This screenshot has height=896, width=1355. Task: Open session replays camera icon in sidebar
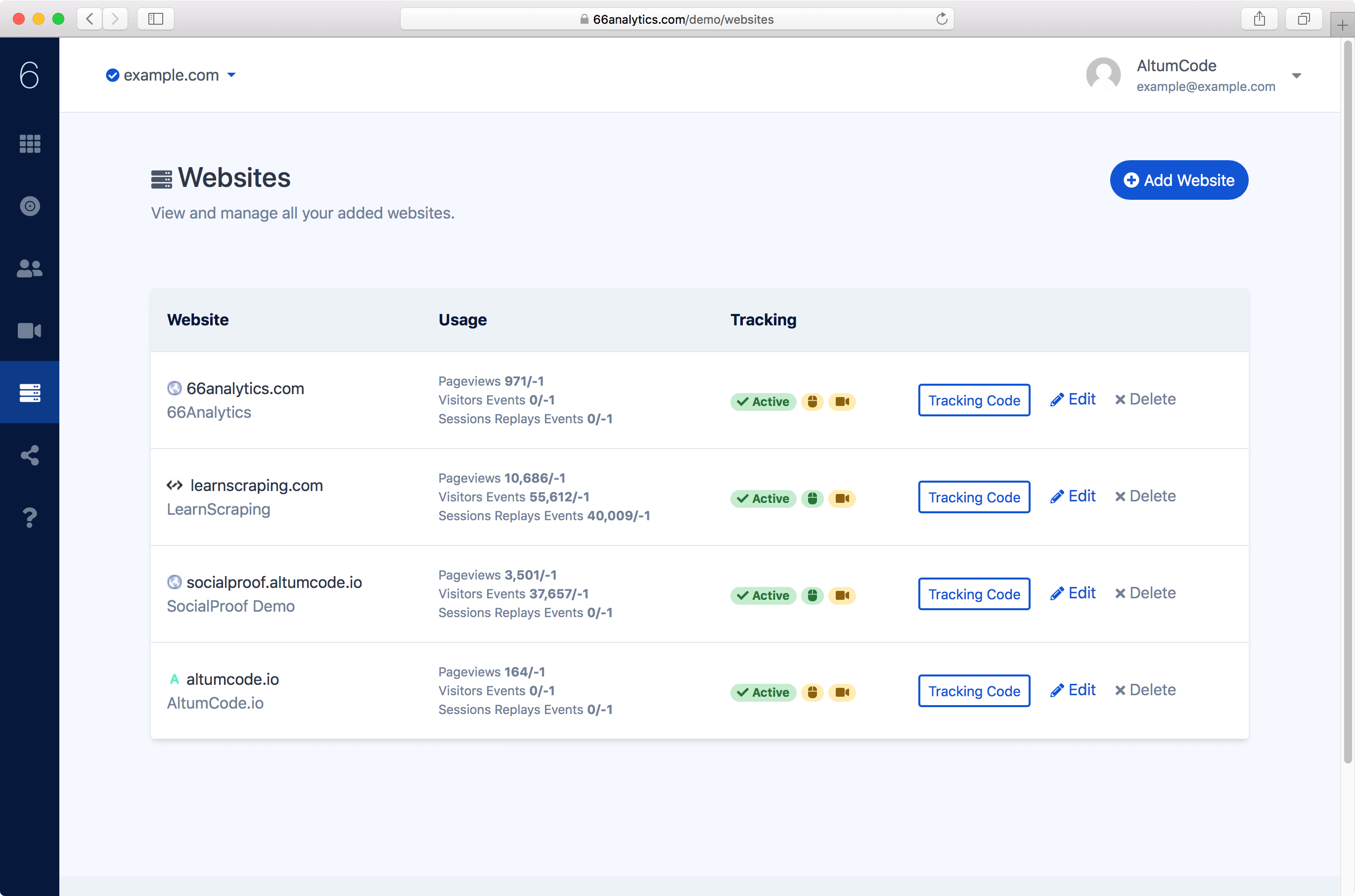point(30,330)
